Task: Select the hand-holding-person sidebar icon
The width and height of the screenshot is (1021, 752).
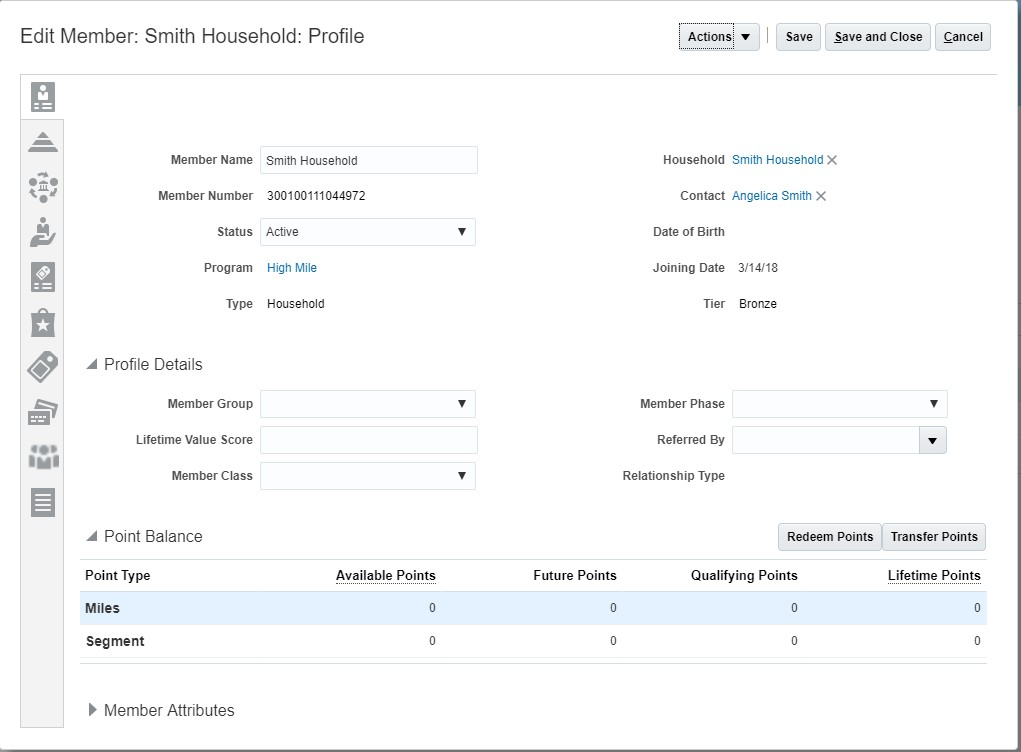Action: pos(43,232)
